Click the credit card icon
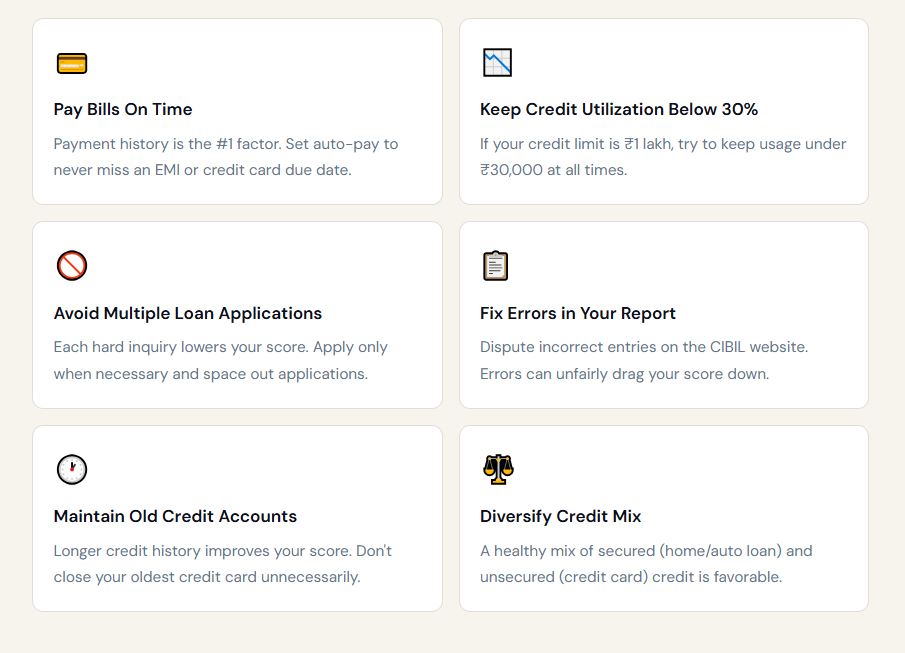The width and height of the screenshot is (905, 653). (72, 63)
